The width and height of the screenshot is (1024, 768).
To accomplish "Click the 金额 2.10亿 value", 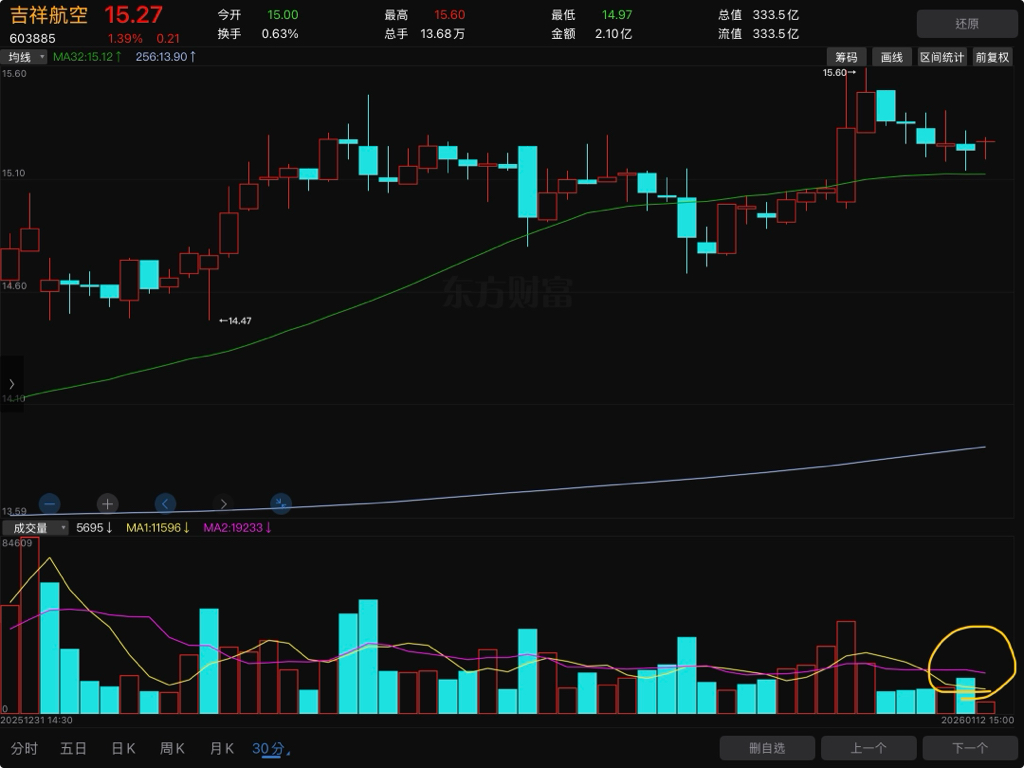I will pyautogui.click(x=613, y=34).
